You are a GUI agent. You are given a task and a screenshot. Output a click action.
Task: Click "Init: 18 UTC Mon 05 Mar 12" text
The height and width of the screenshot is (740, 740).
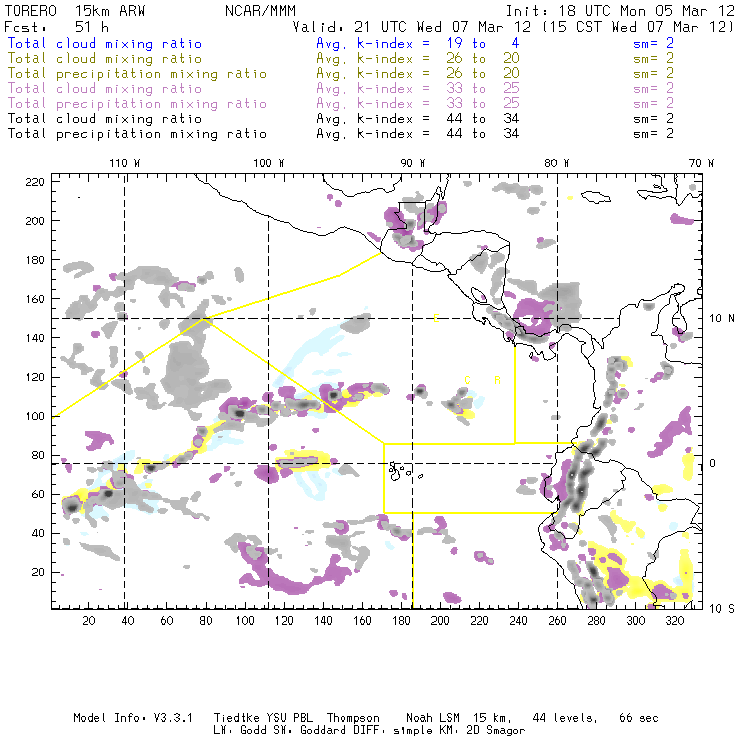click(620, 11)
